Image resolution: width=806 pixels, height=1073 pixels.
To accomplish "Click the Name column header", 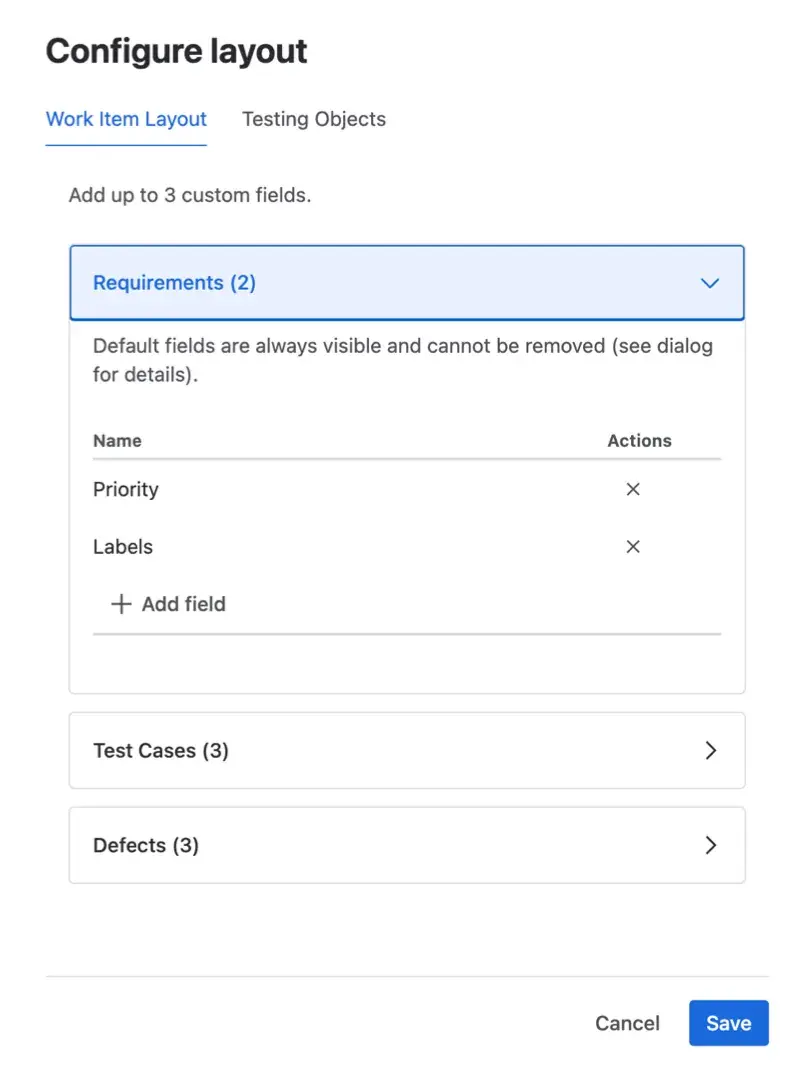I will coord(117,440).
